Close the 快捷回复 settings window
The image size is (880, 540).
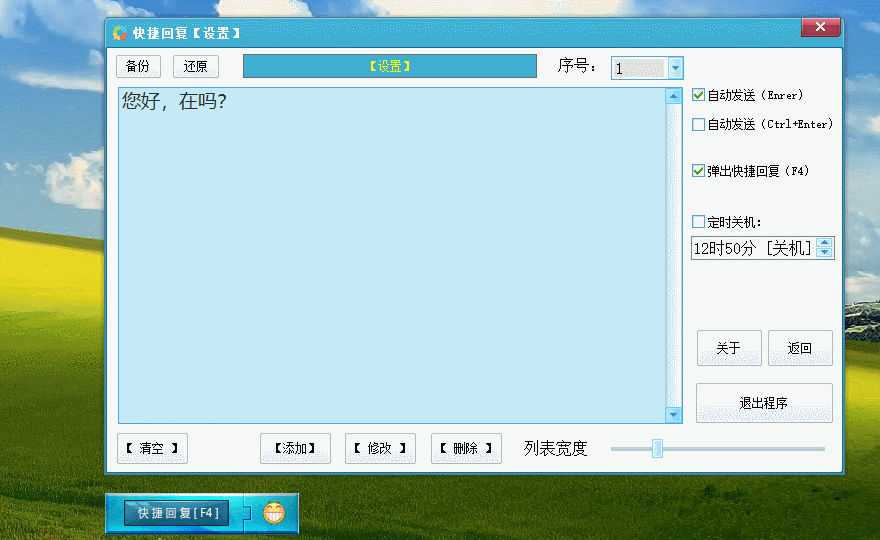pos(820,27)
